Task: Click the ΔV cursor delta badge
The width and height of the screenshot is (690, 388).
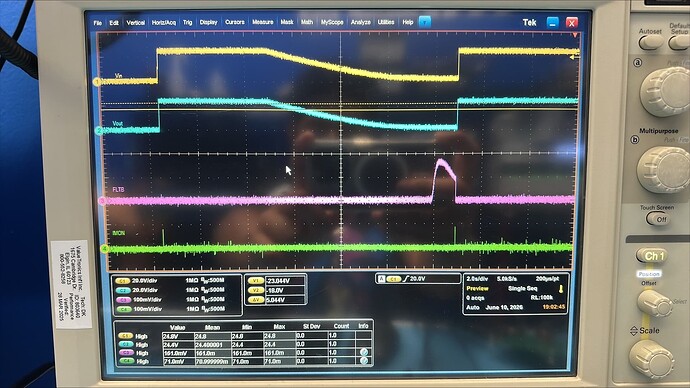Action: click(x=255, y=300)
